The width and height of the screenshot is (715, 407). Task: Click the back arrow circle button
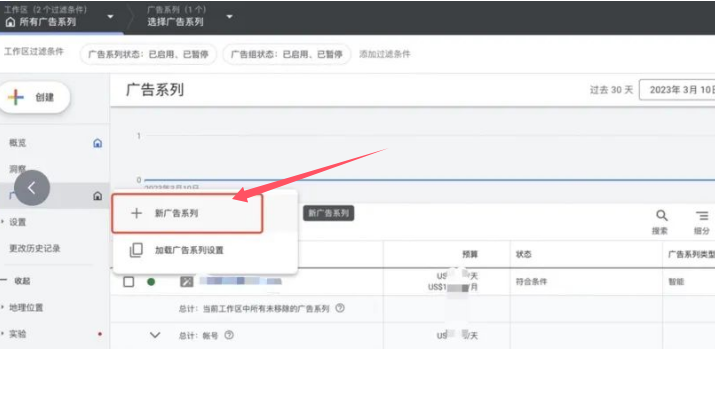coord(33,187)
